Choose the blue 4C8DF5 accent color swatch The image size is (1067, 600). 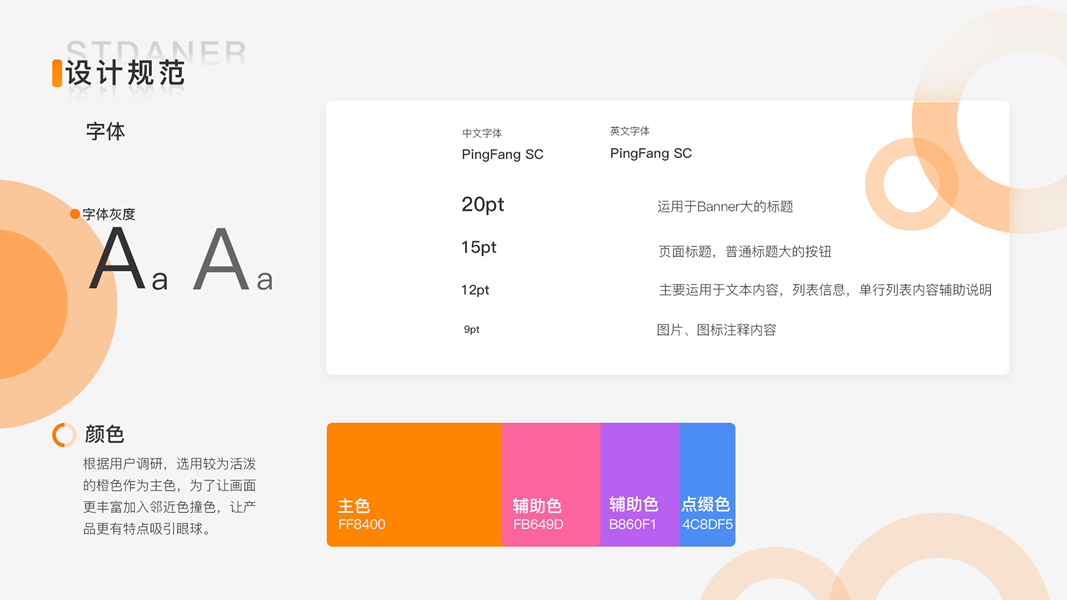707,484
